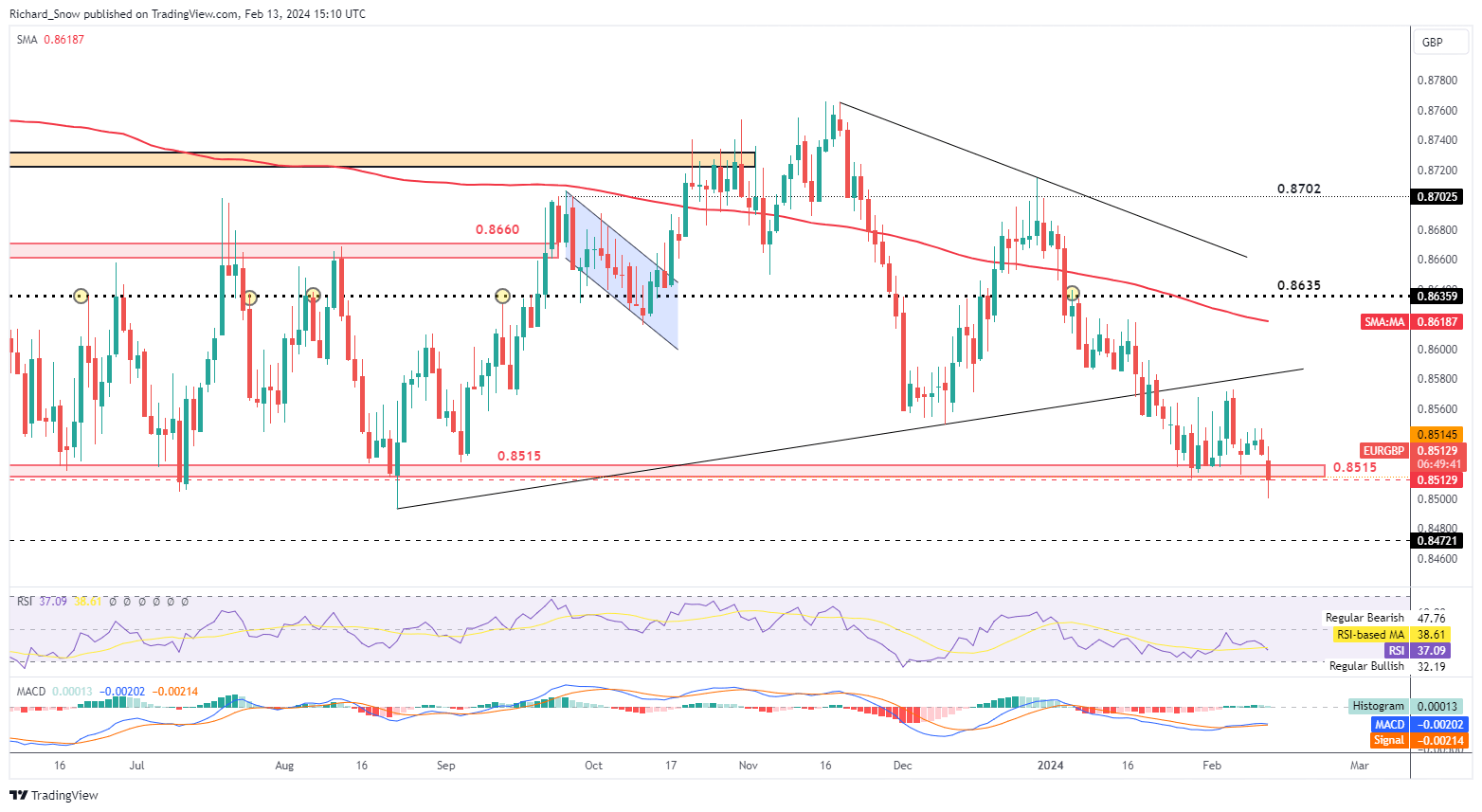Click the TradingView logo at bottom left
The height and width of the screenshot is (812, 1482).
point(54,795)
